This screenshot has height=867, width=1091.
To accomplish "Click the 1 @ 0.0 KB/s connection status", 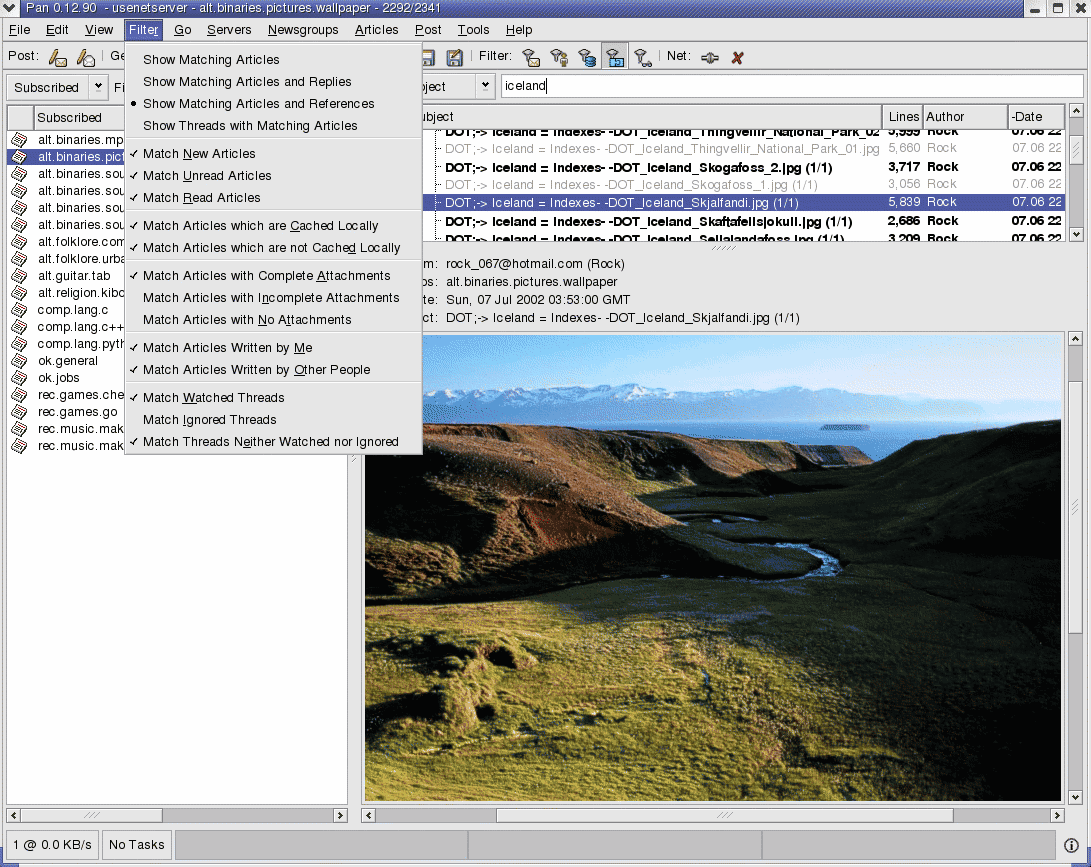I will click(x=52, y=845).
